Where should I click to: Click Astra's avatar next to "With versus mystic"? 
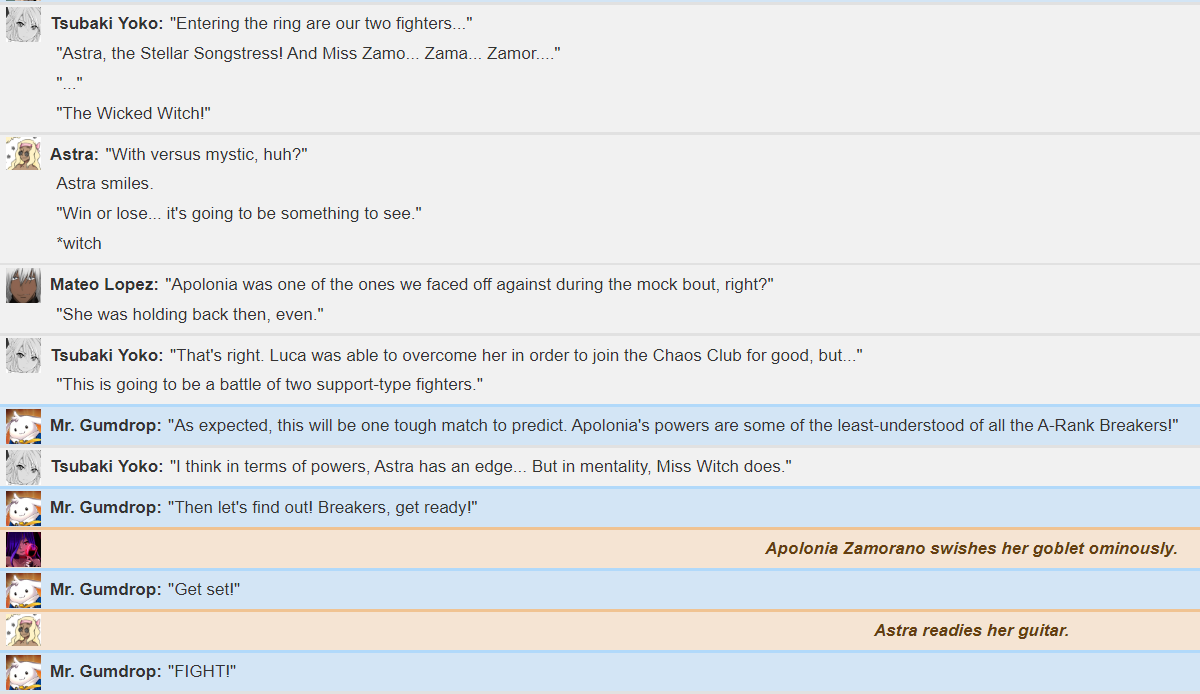pos(23,154)
